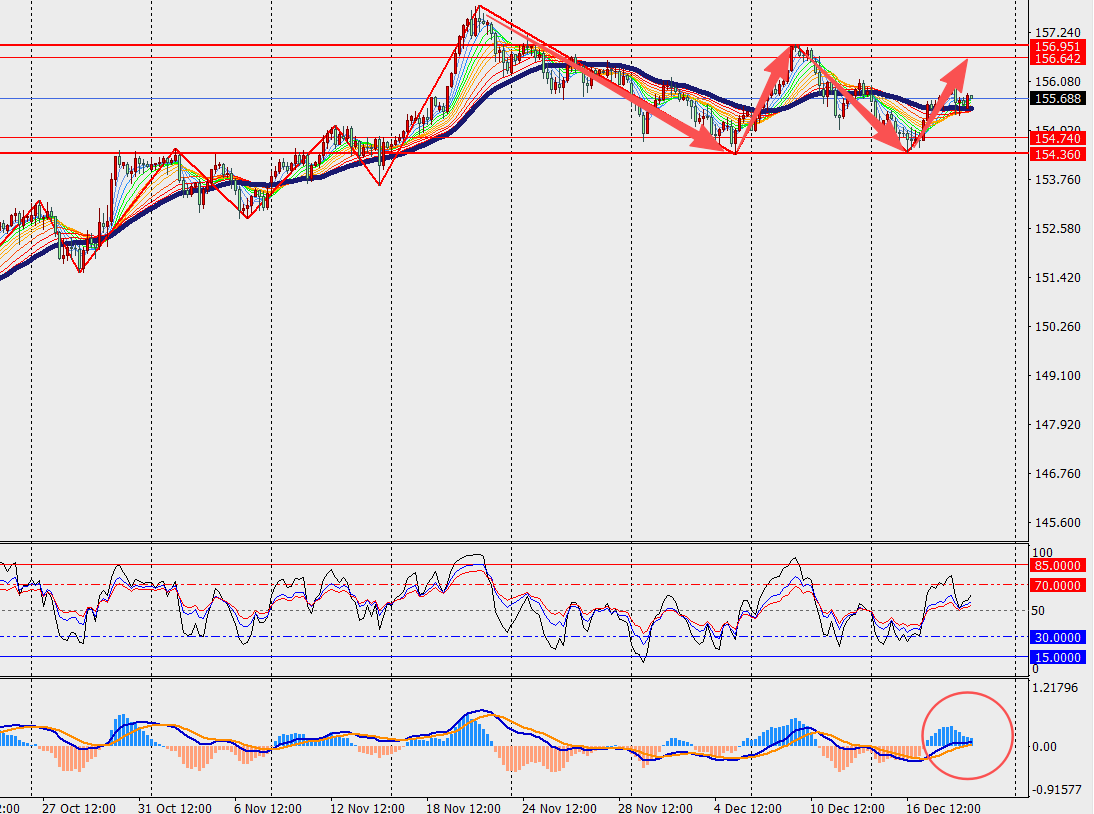
Task: Click the red 154.740 price level label
Action: (1058, 138)
